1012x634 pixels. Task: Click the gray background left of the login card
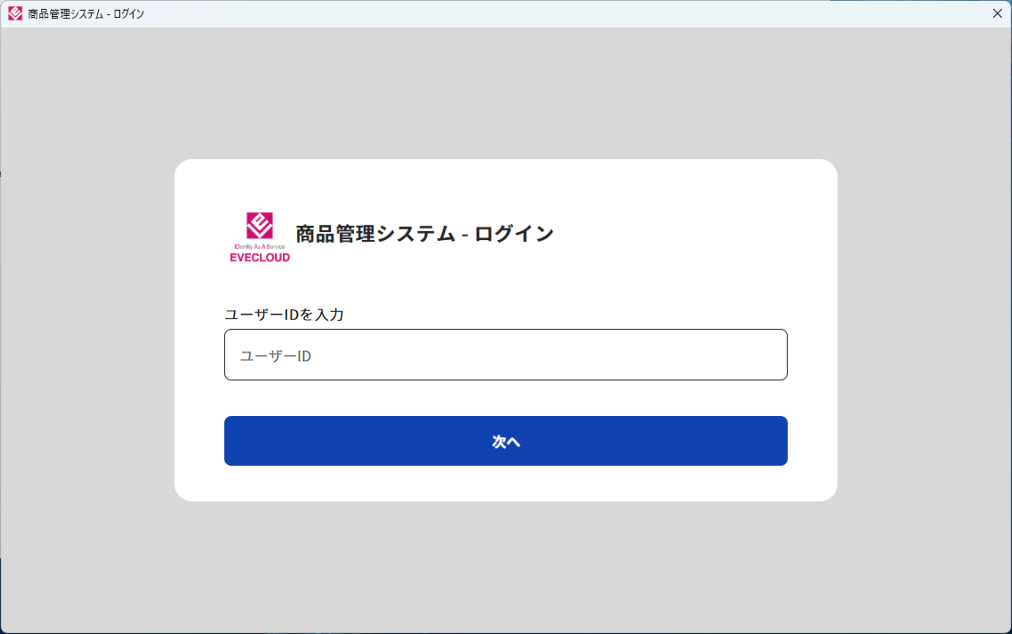[x=87, y=330]
